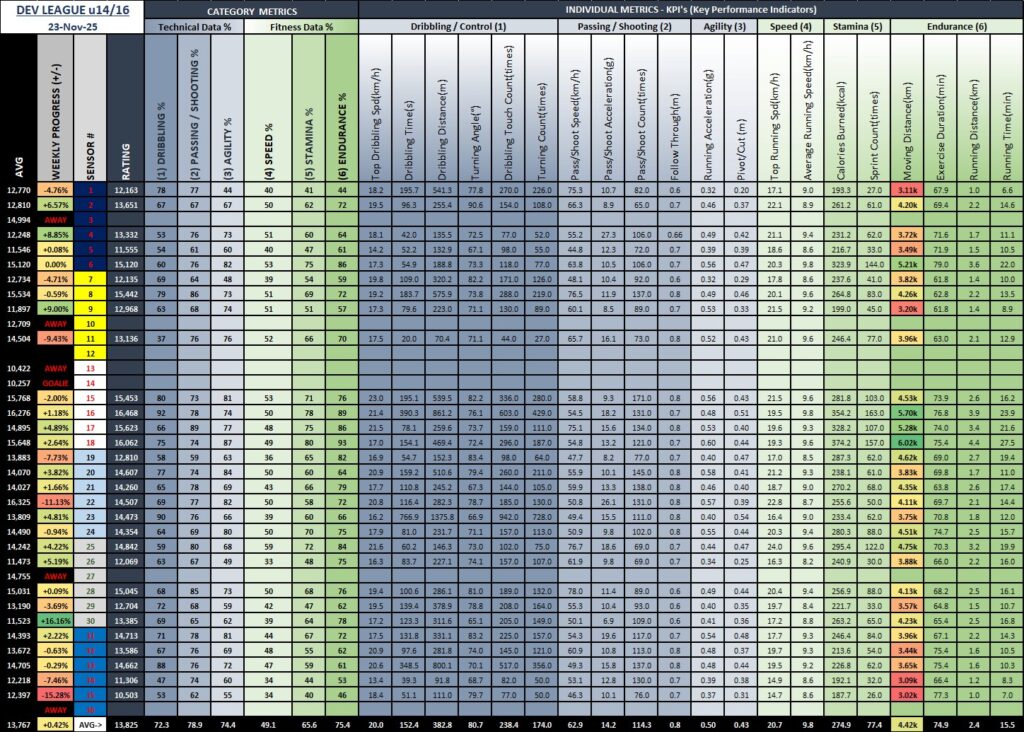Click the Fitness Data % subheader
This screenshot has height=732, width=1024.
tap(302, 27)
